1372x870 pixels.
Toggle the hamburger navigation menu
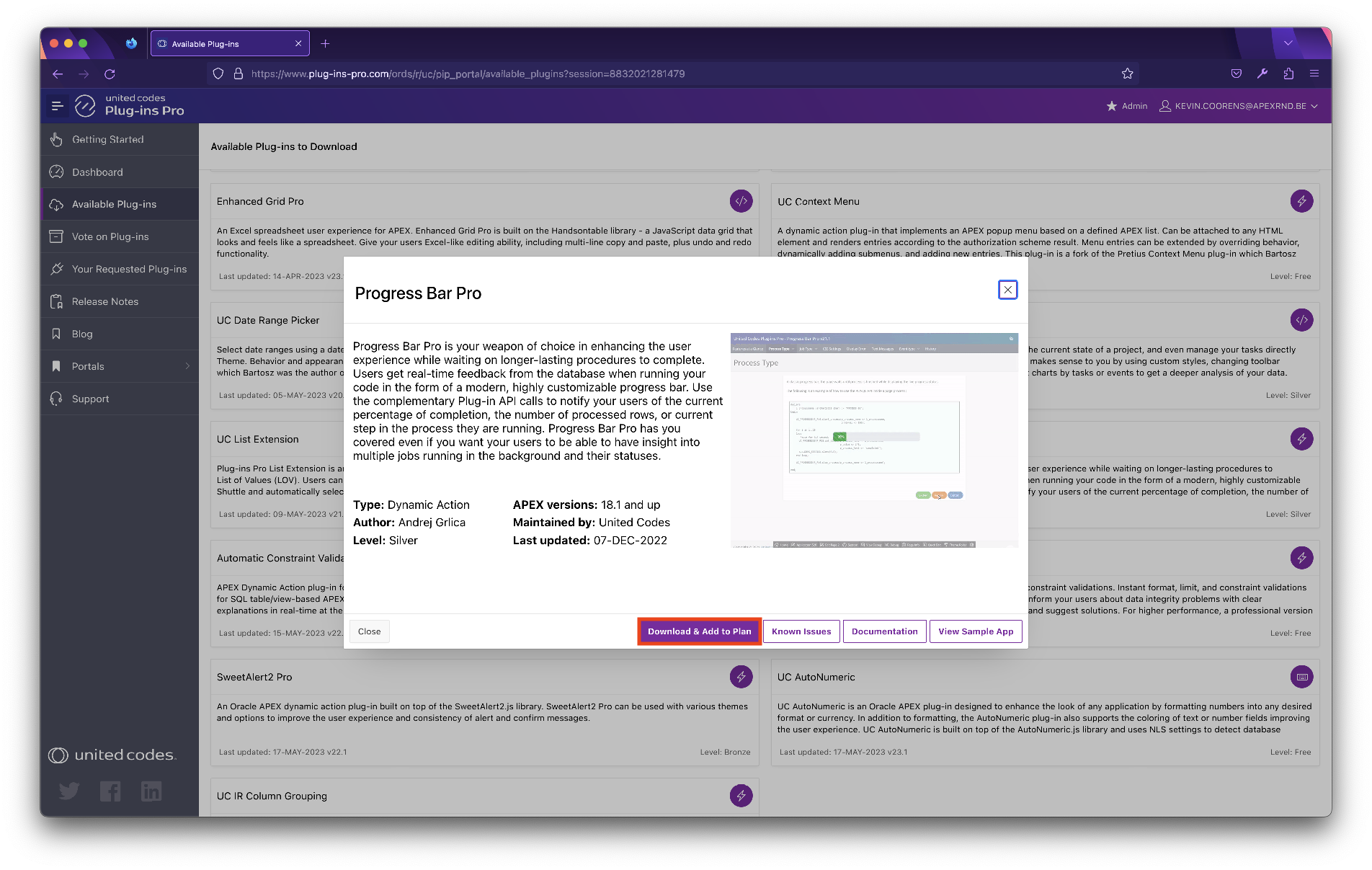[58, 106]
